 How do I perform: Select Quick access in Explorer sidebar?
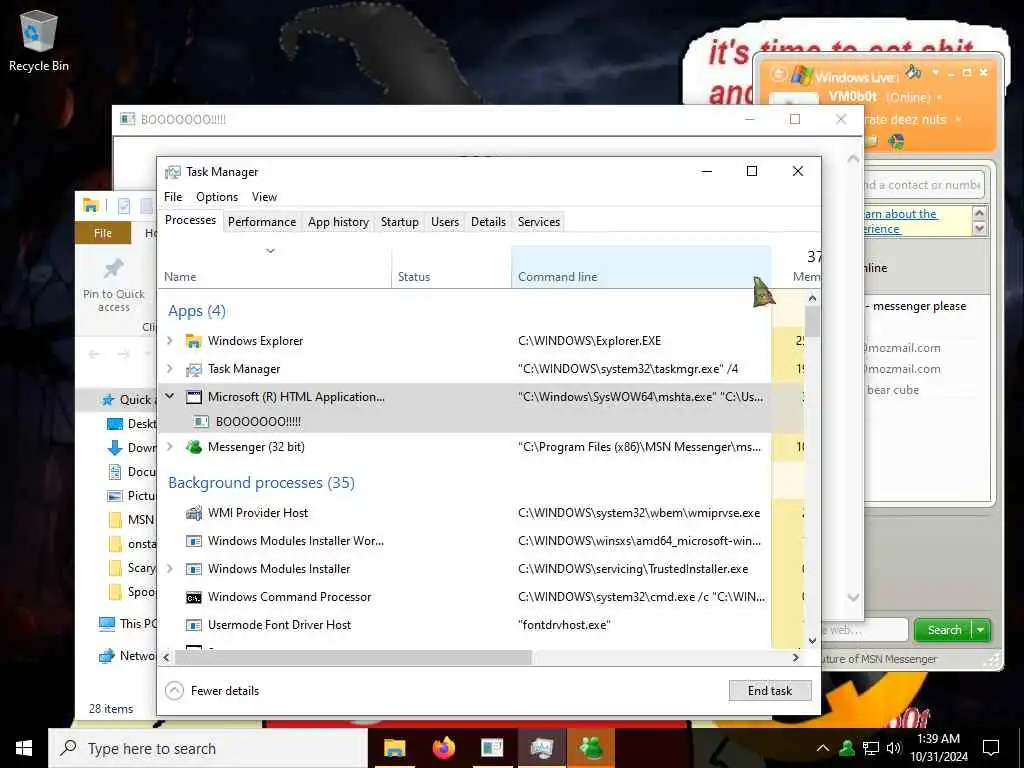click(x=127, y=400)
